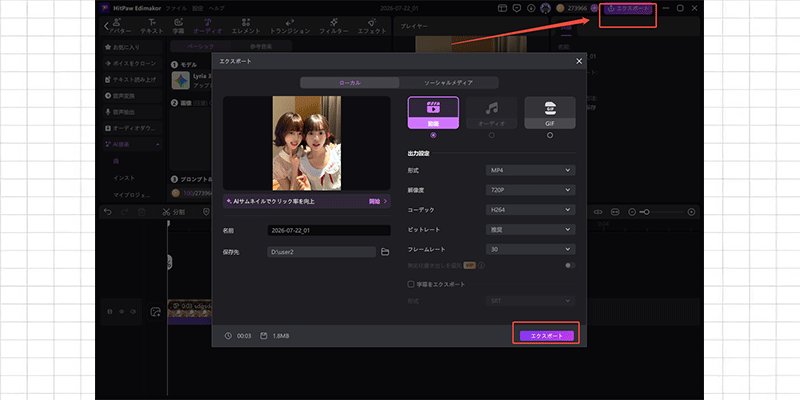Choose the GIF format card
Image resolution: width=800 pixels, height=400 pixels.
(550, 113)
